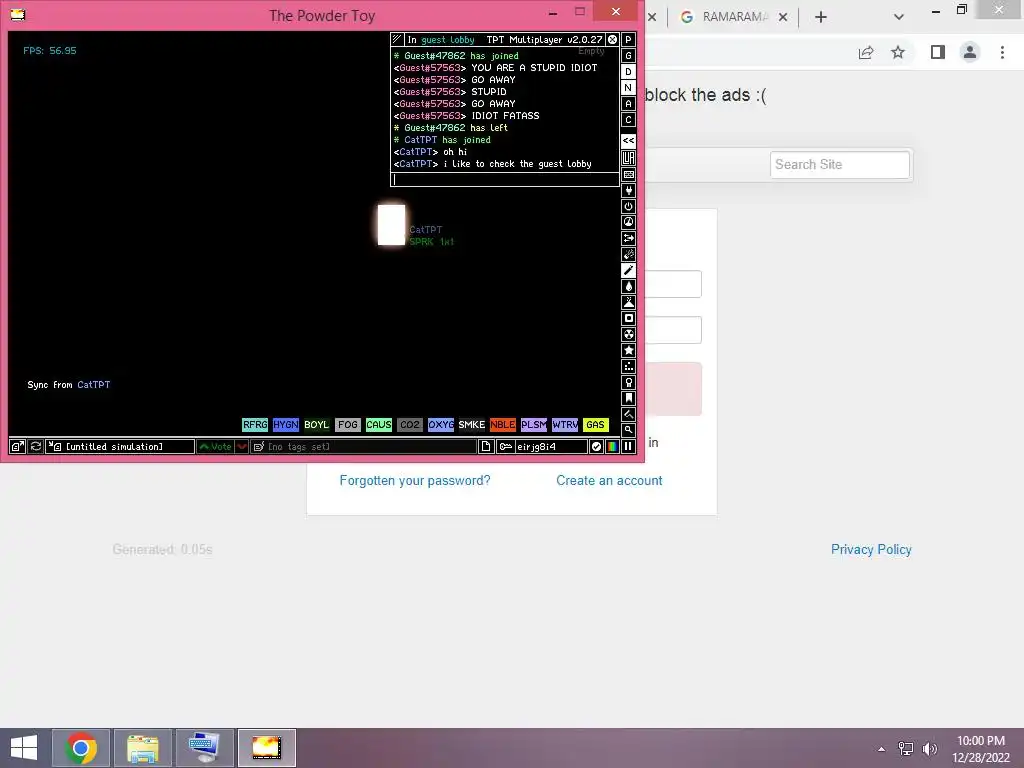Toggle the simulation pause button

pos(628,447)
